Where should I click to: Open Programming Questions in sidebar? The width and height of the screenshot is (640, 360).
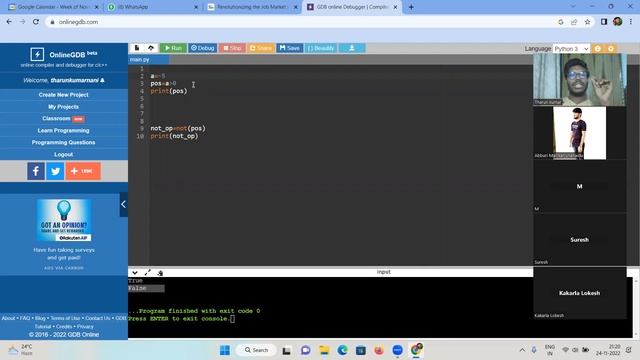[x=64, y=142]
